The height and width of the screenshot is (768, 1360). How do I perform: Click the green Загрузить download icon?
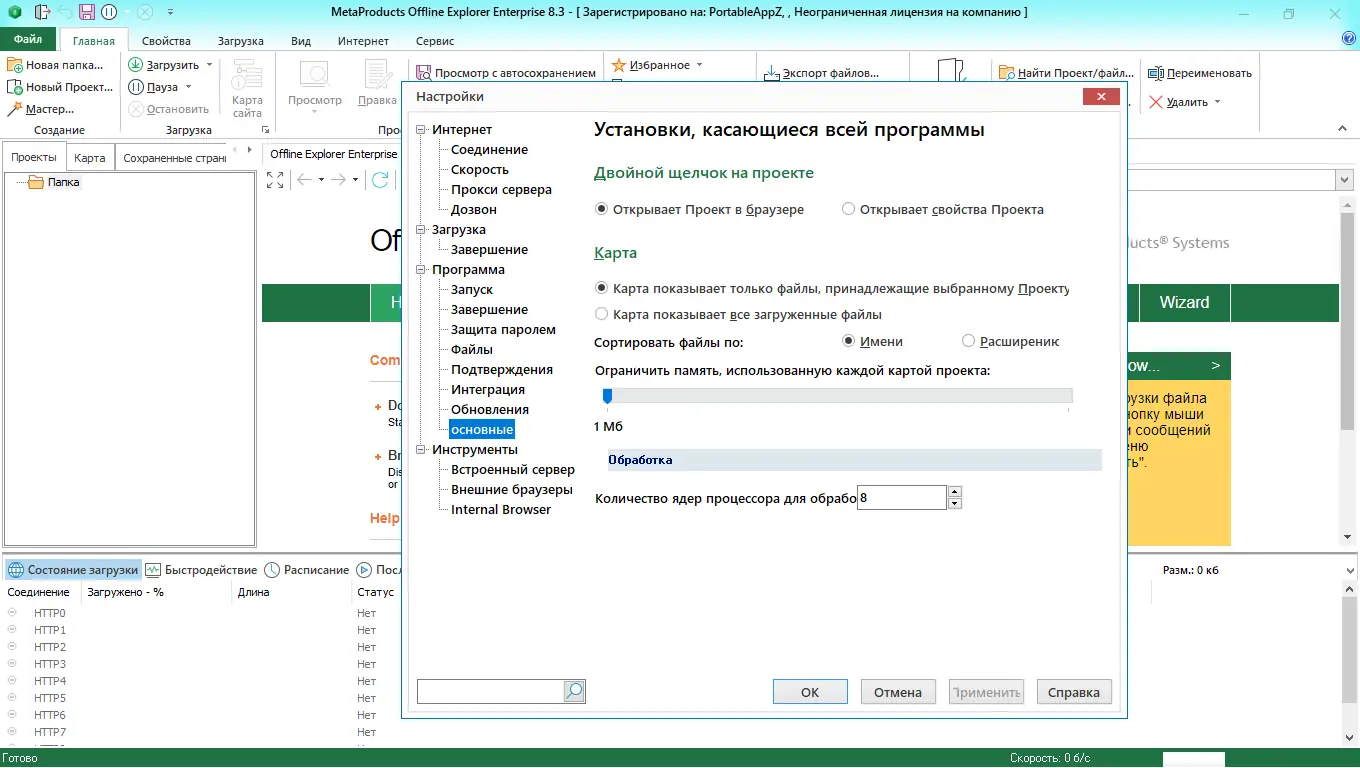[x=136, y=65]
